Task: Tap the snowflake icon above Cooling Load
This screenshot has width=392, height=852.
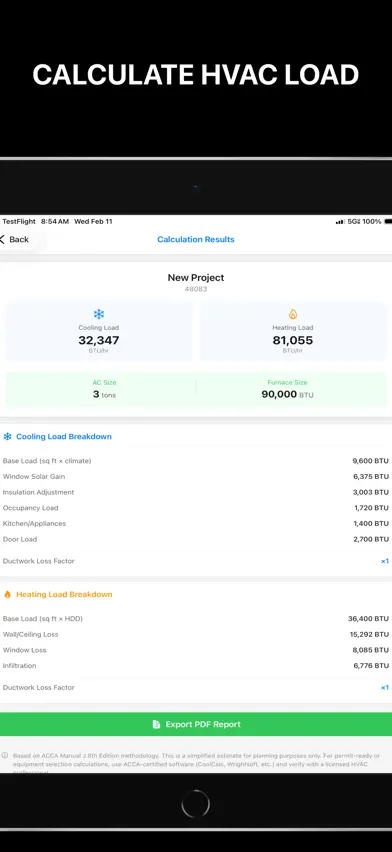Action: pos(98,314)
